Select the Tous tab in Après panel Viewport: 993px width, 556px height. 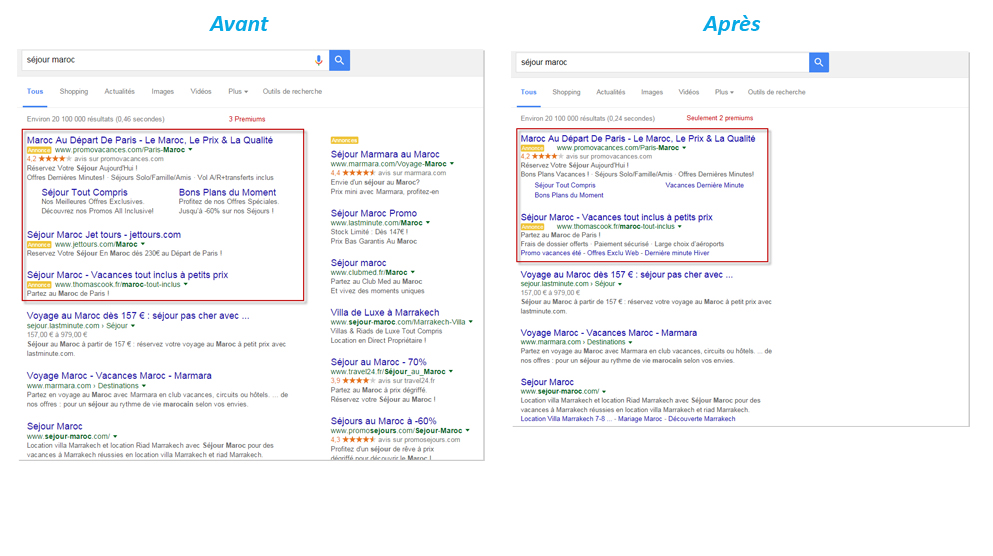click(529, 92)
